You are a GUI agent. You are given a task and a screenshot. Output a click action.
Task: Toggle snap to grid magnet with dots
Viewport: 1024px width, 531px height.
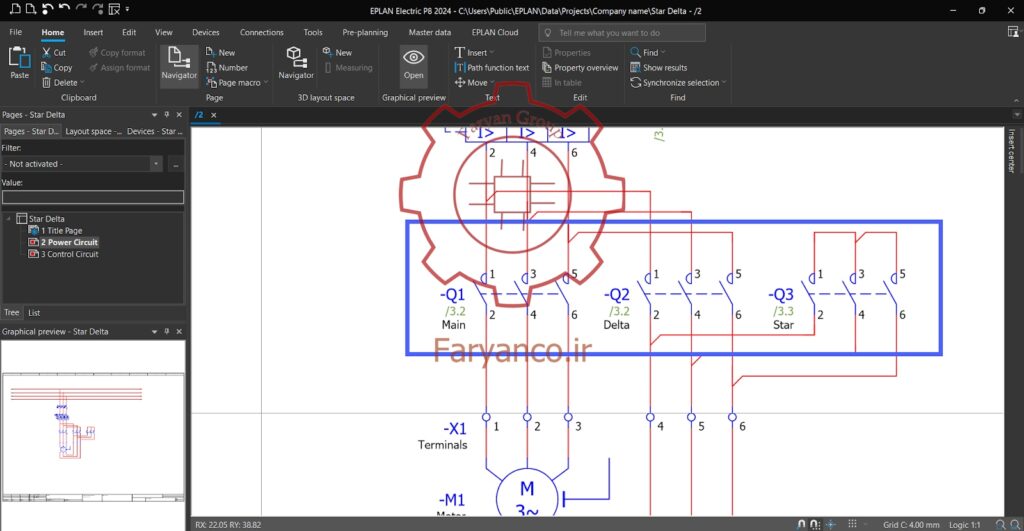(815, 524)
